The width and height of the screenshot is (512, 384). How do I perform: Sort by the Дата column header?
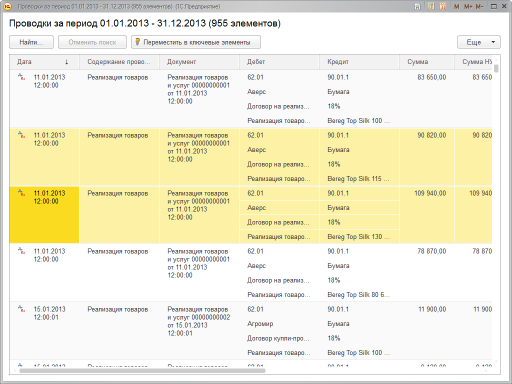tap(44, 62)
